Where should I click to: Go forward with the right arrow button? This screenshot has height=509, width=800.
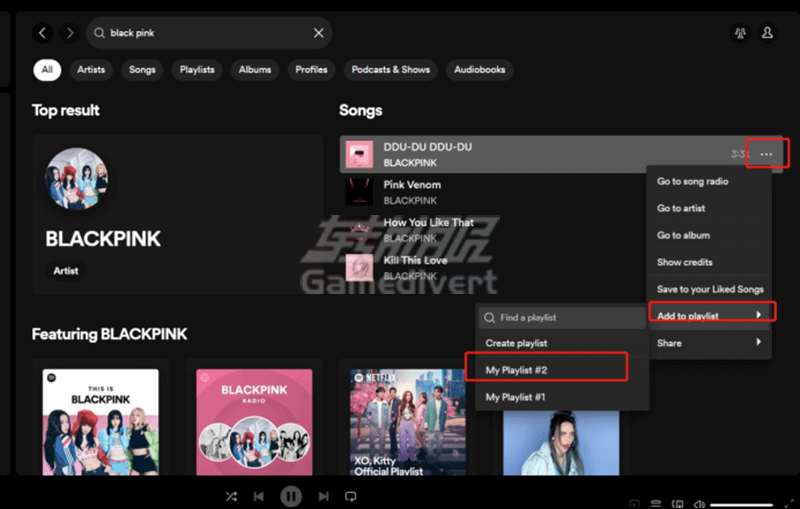click(x=70, y=33)
